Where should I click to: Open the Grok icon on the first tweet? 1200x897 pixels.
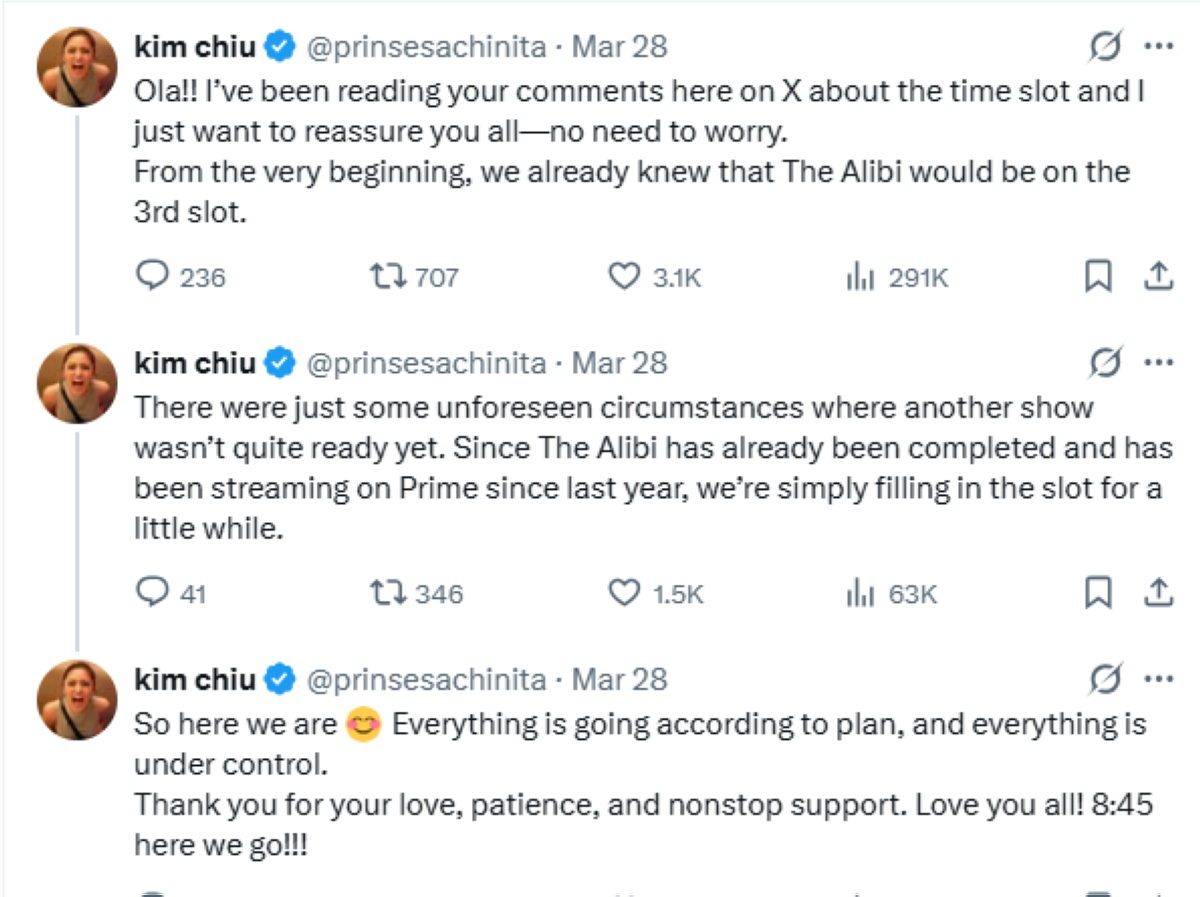point(1105,46)
